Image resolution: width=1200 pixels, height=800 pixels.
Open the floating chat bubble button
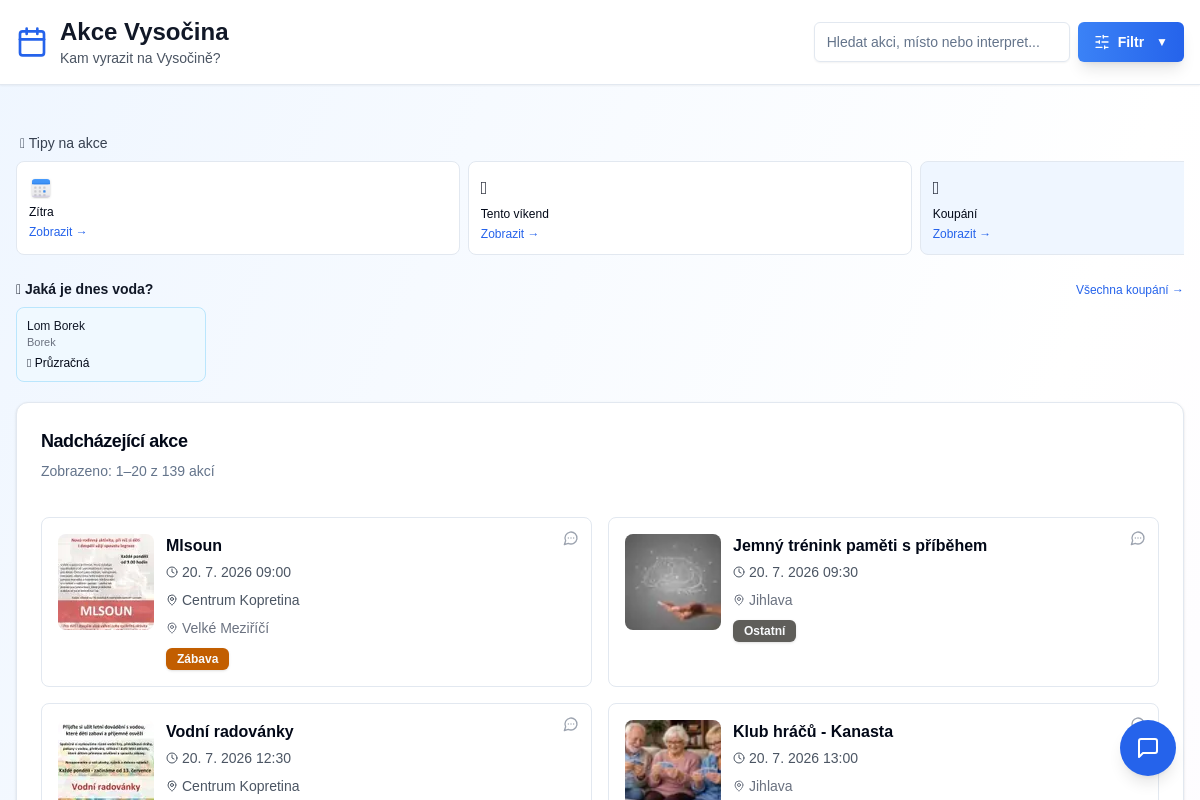[x=1148, y=748]
